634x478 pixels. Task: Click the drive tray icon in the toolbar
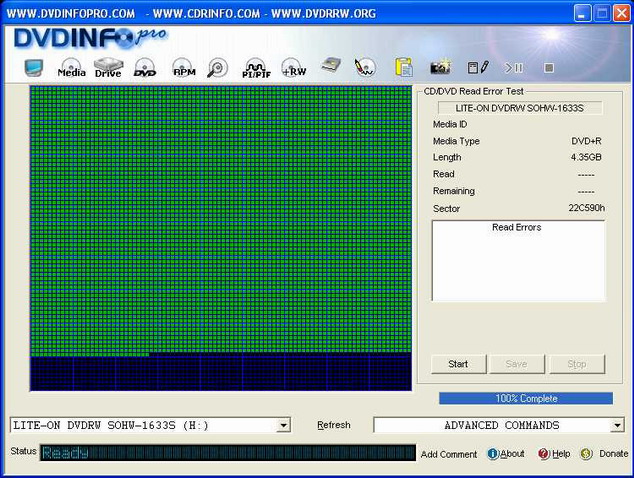pos(331,66)
